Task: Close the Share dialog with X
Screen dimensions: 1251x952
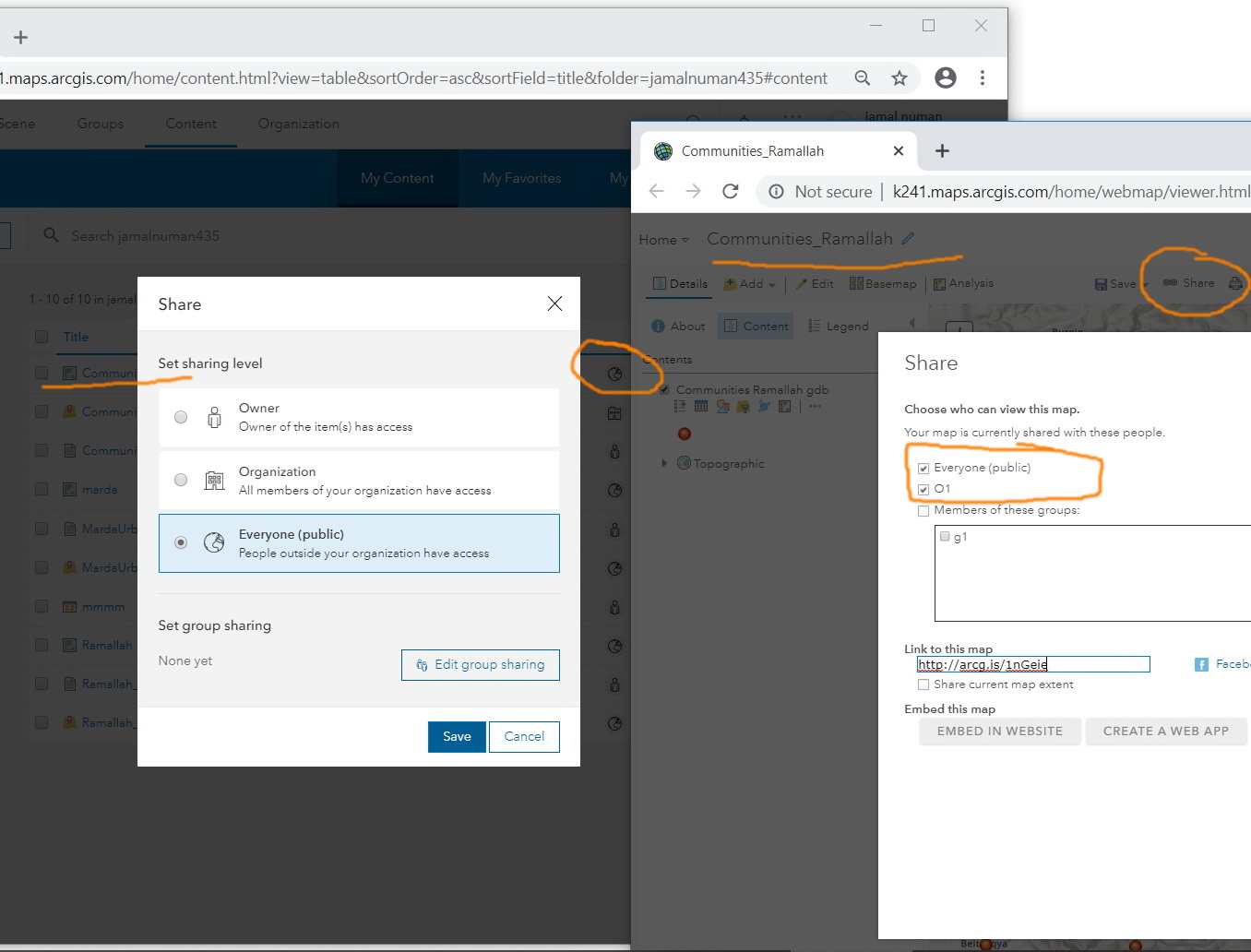Action: 554,303
